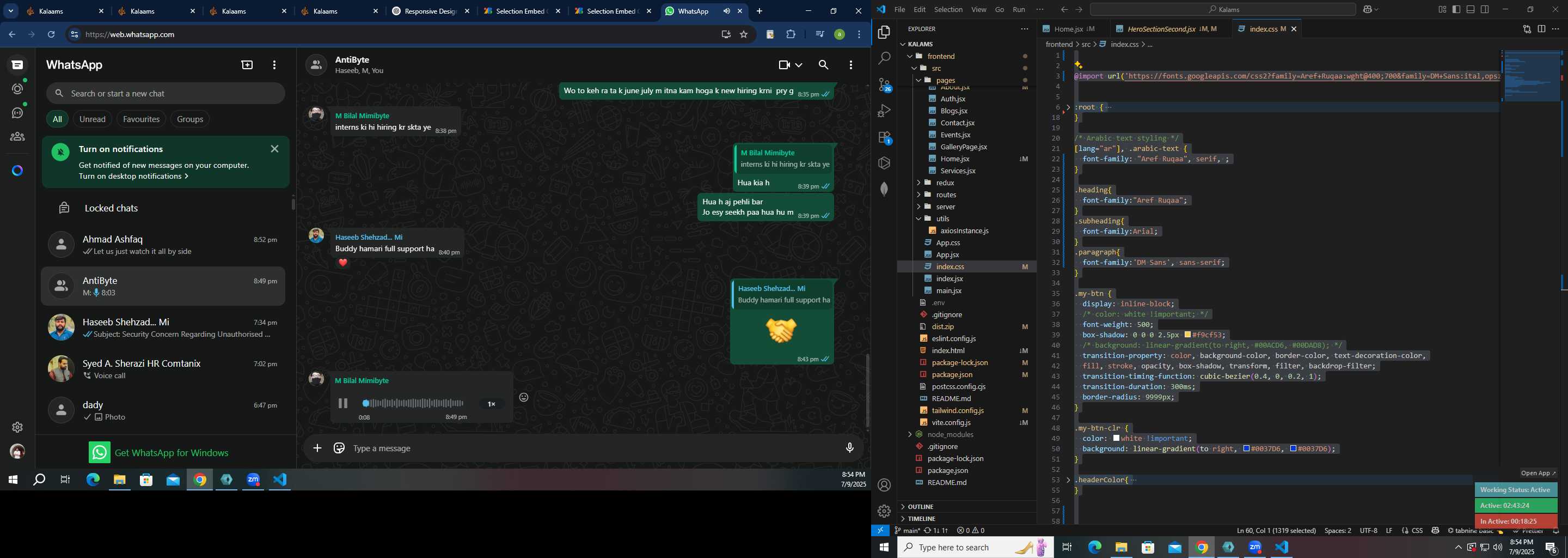Open WhatsApp Status updates icon
1568x558 pixels.
17,88
